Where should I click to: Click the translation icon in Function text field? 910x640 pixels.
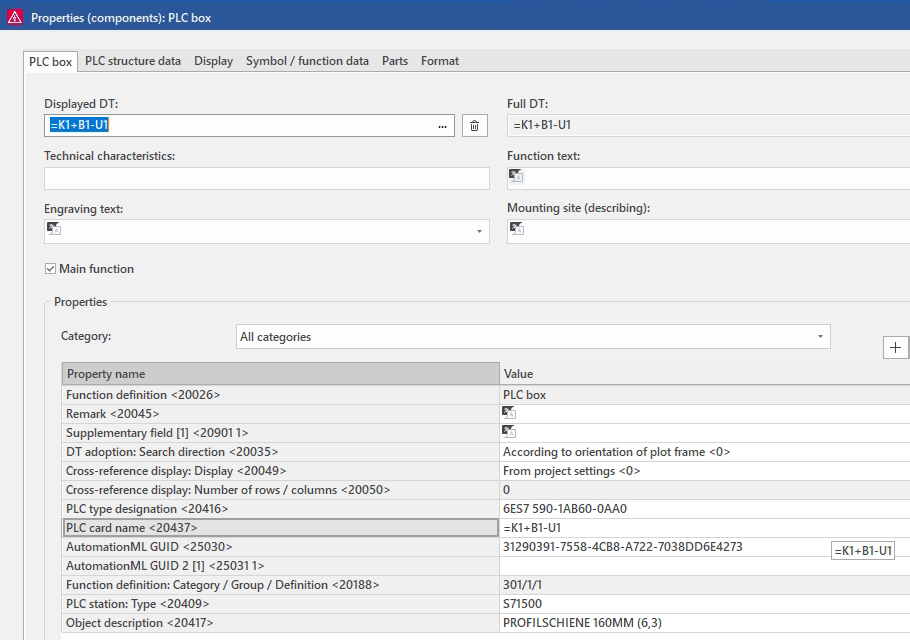pyautogui.click(x=516, y=176)
